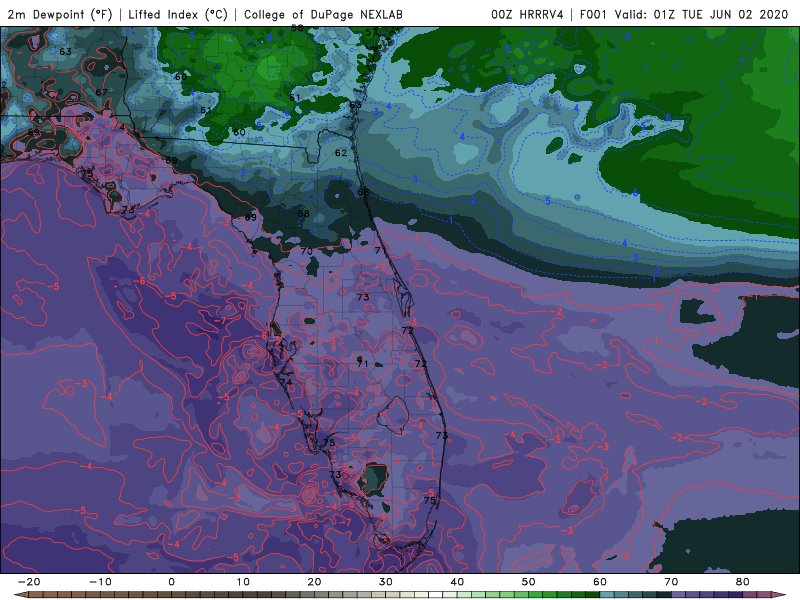Click the 10 label on the color scale
This screenshot has height=600, width=800.
[243, 582]
